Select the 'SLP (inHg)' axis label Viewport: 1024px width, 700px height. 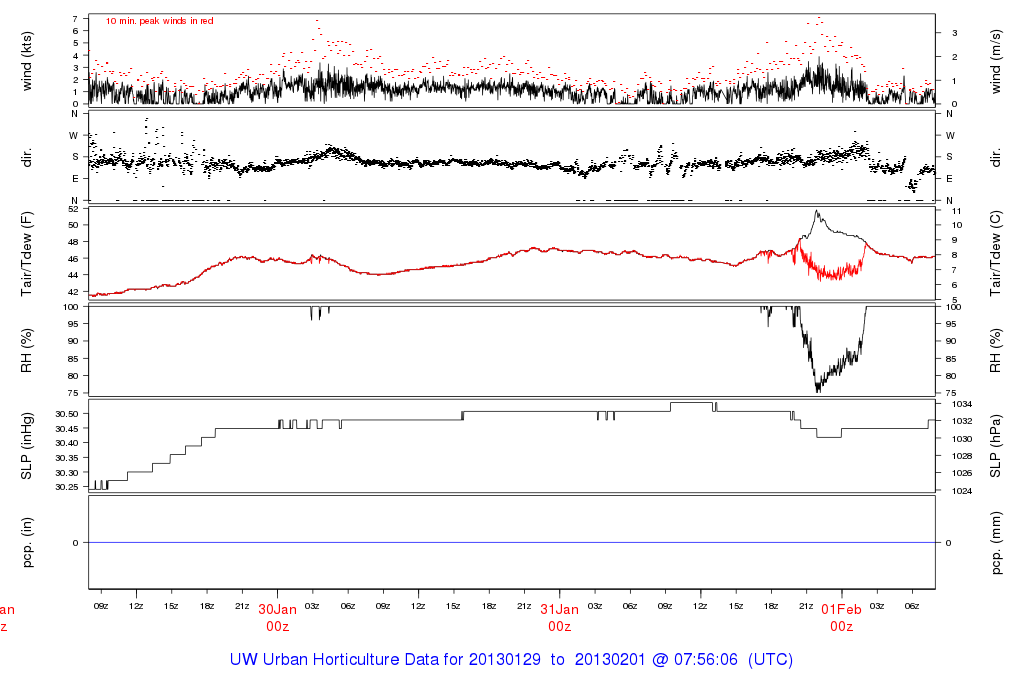pos(27,446)
